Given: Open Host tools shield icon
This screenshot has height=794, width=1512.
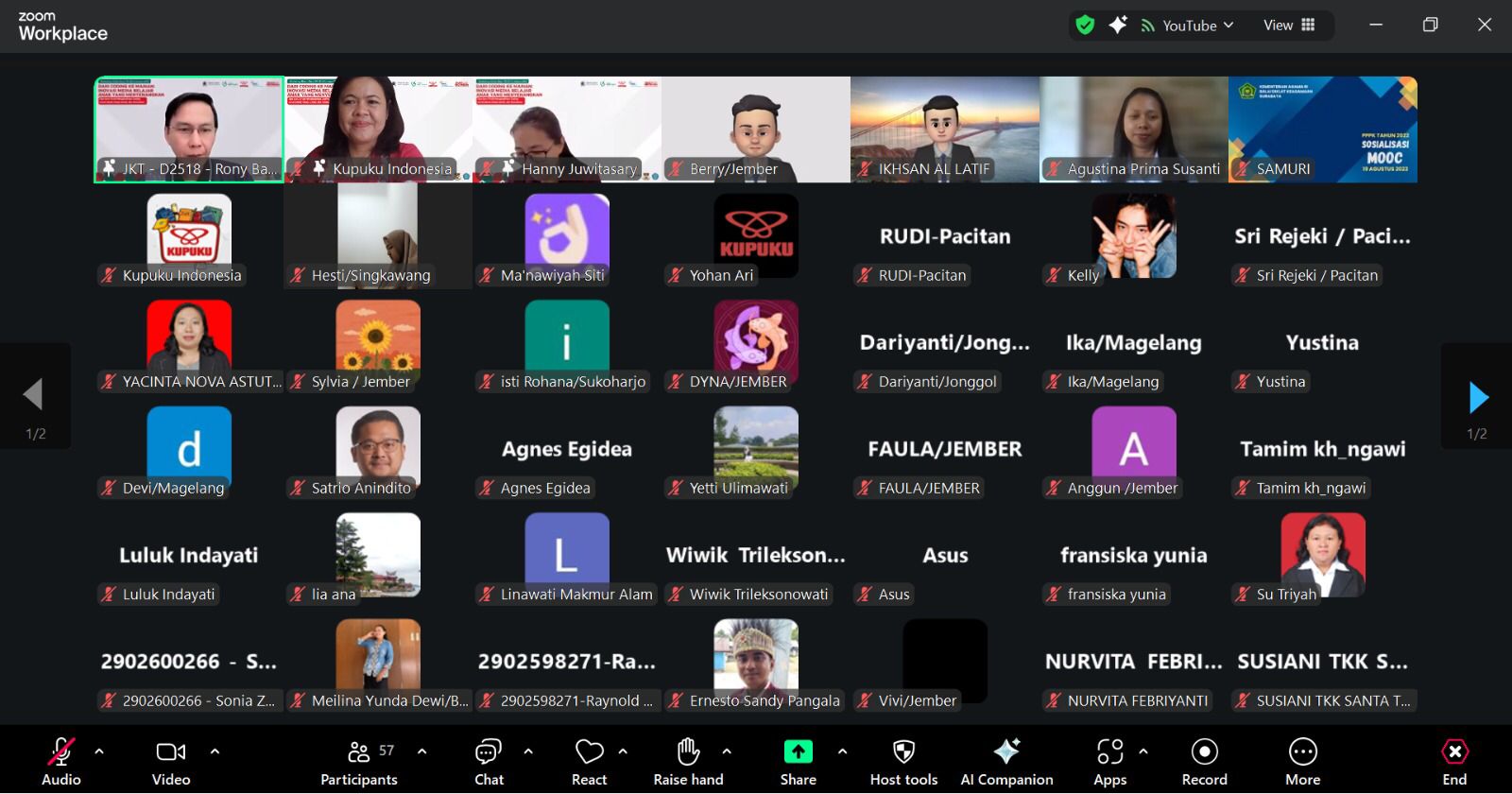Looking at the screenshot, I should [x=903, y=752].
